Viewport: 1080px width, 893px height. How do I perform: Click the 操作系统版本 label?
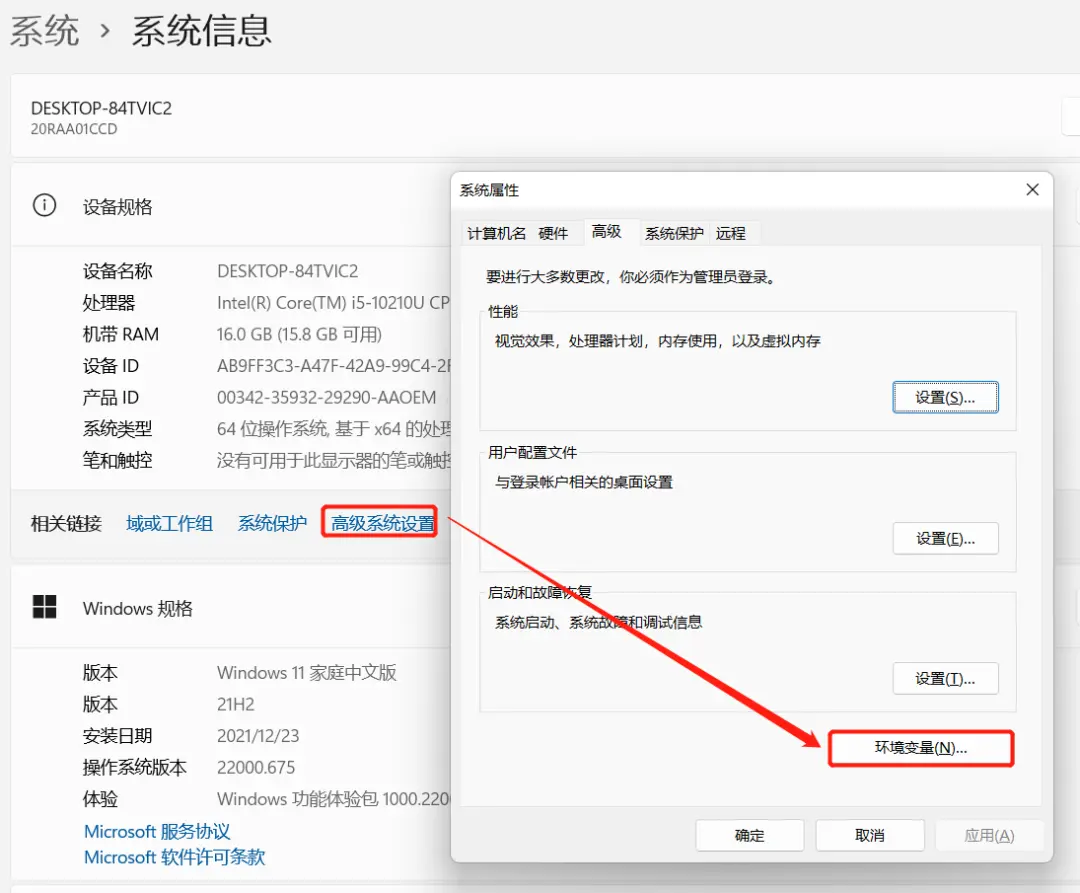(x=134, y=767)
